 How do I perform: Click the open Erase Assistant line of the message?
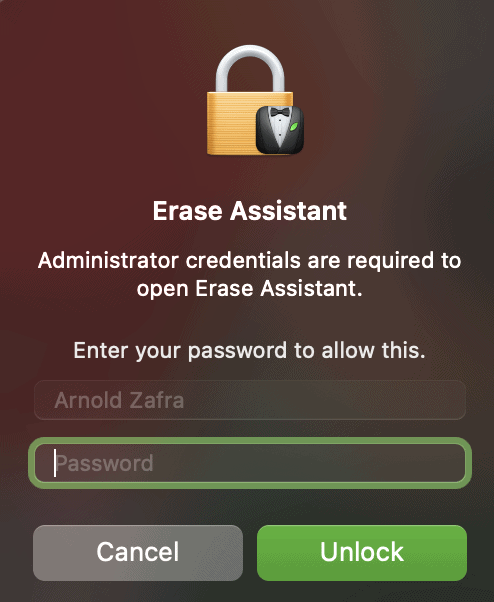click(250, 288)
